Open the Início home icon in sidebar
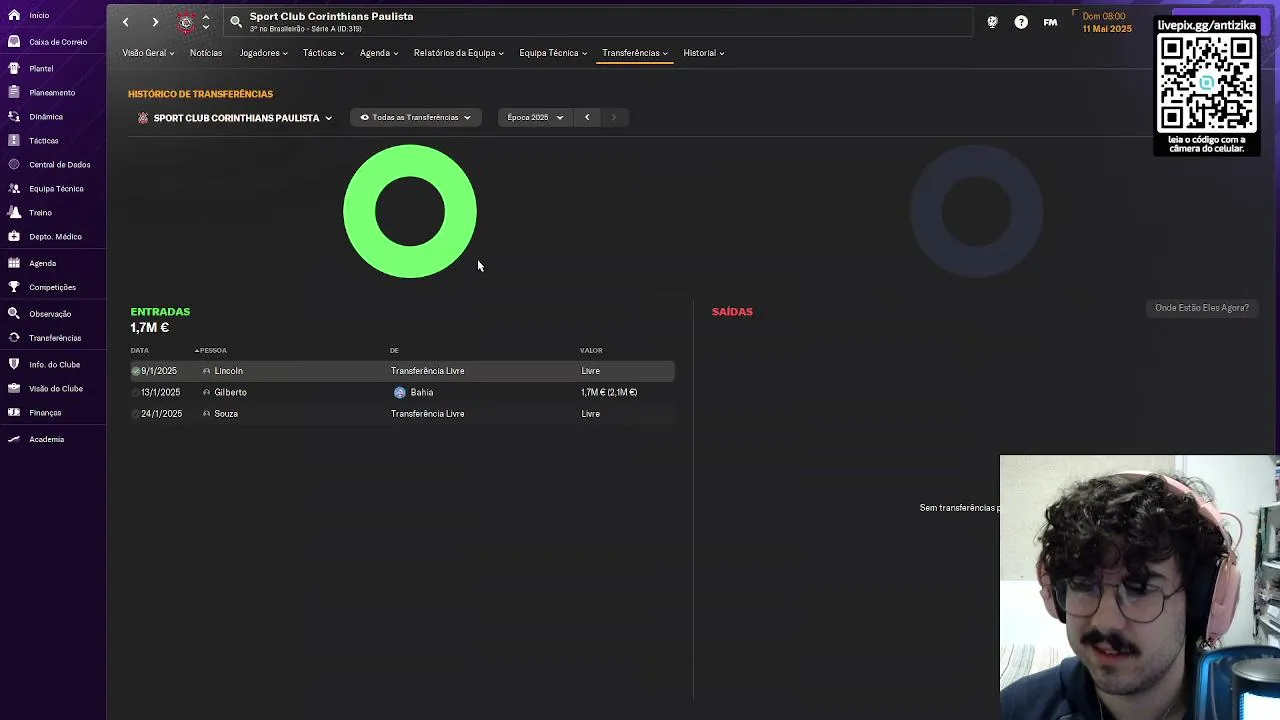This screenshot has width=1280, height=720. click(x=14, y=16)
